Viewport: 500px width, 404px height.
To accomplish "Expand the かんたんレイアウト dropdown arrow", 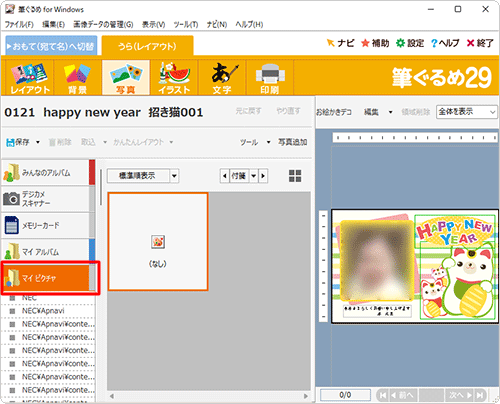I will (171, 142).
